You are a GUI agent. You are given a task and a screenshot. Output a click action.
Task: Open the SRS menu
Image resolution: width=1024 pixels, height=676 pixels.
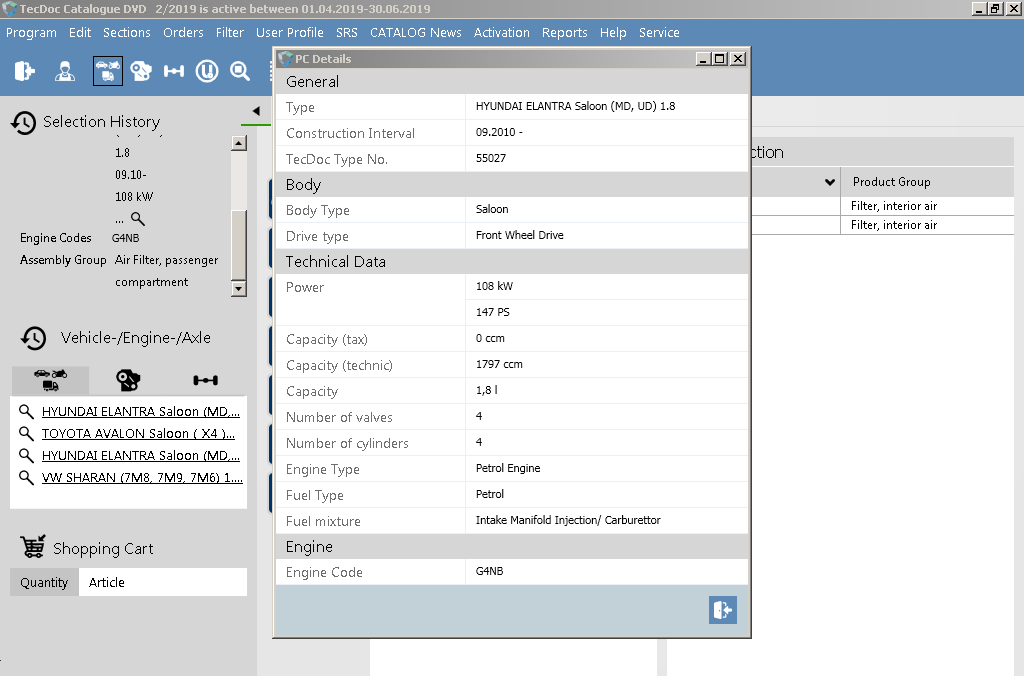(x=347, y=33)
